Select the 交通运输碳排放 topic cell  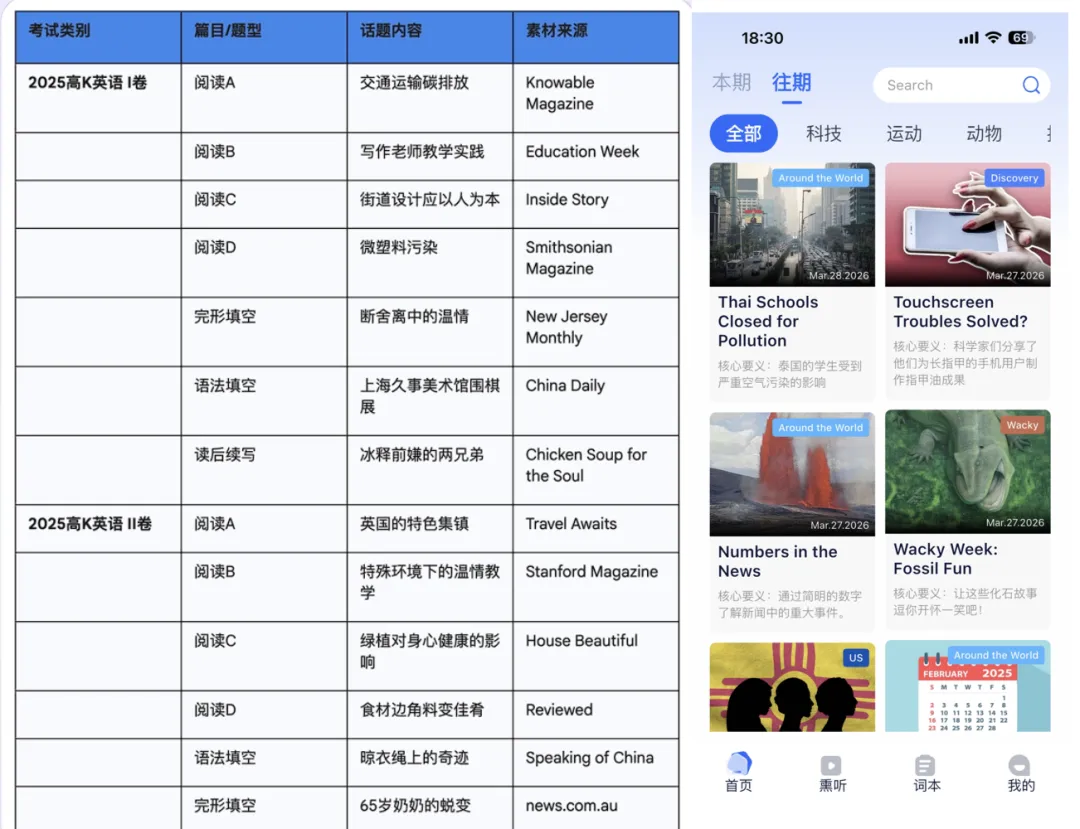pos(430,98)
